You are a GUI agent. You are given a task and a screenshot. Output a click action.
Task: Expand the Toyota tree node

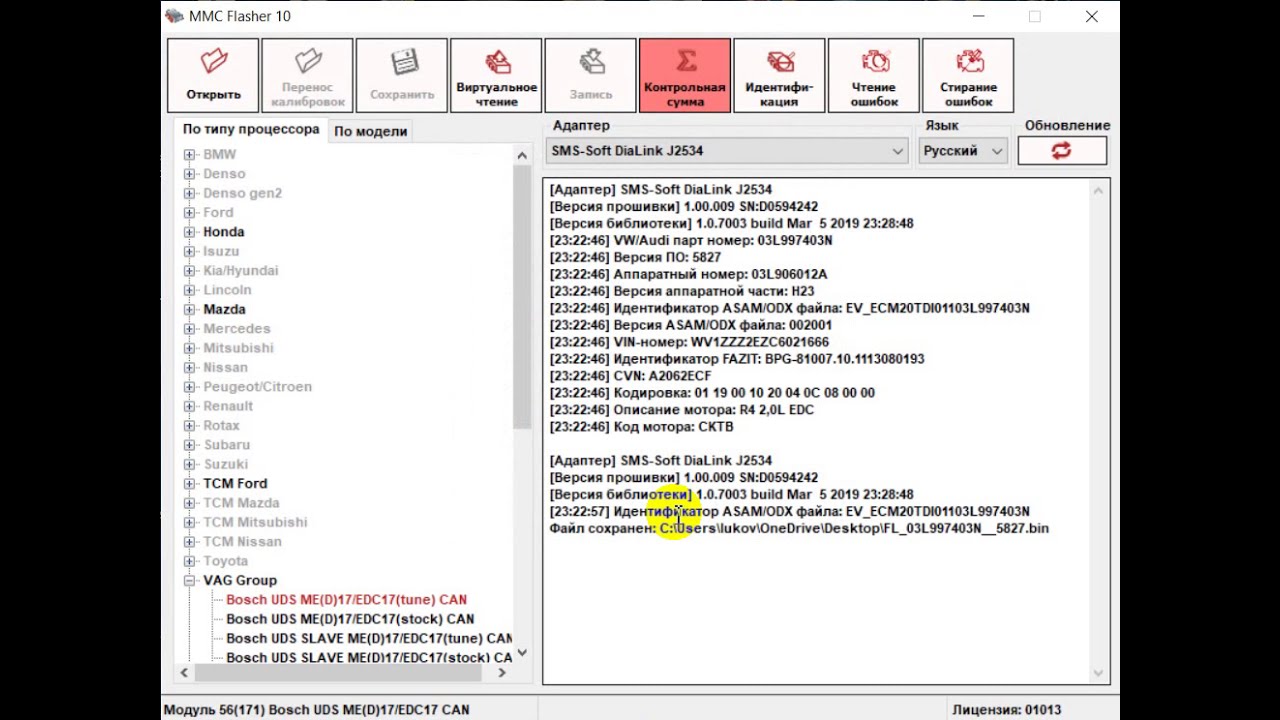tap(189, 562)
